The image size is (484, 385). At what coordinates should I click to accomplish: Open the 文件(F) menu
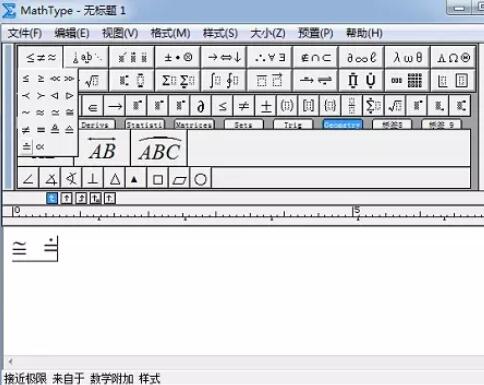[x=25, y=33]
